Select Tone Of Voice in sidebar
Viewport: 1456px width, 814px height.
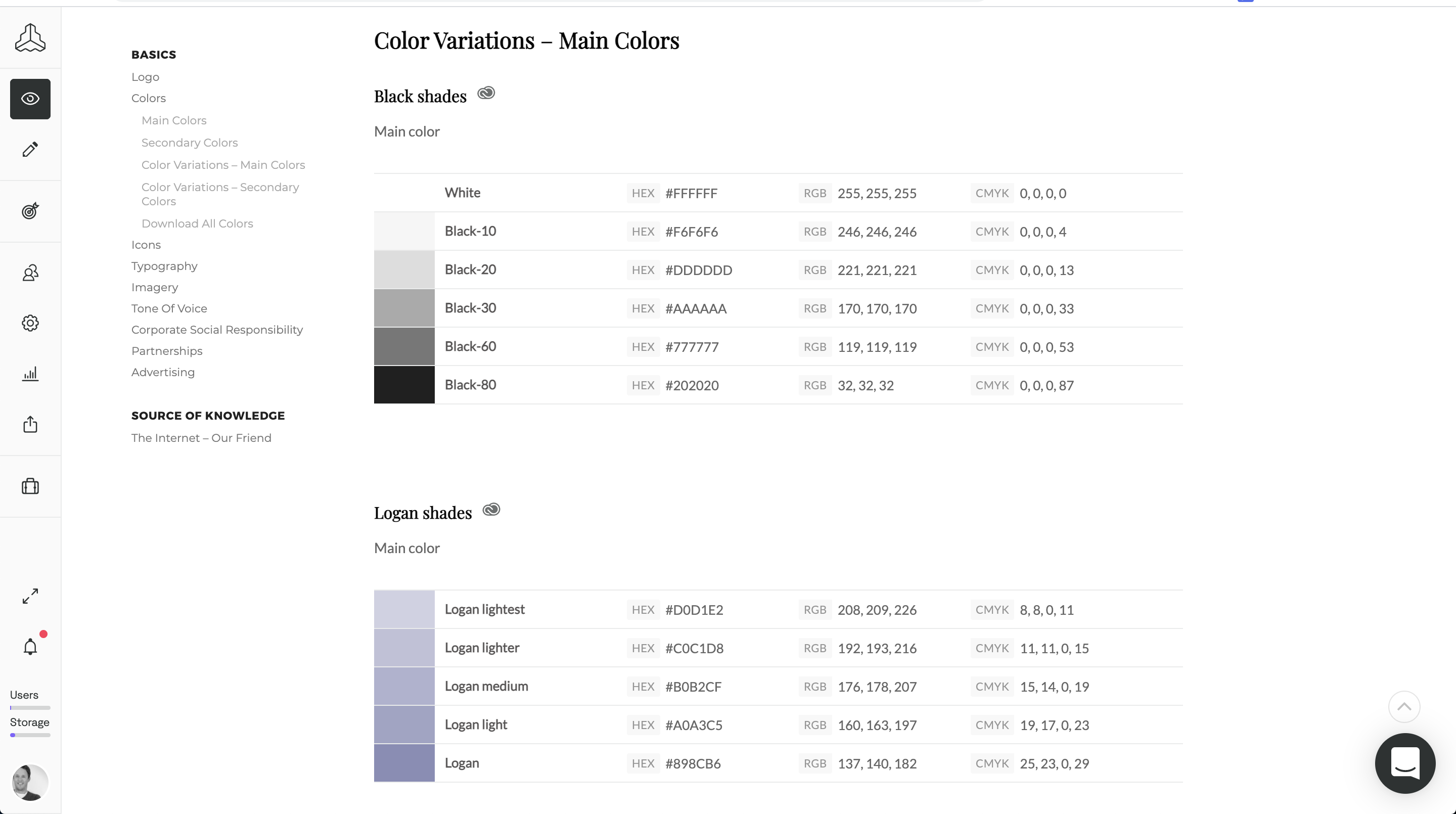pyautogui.click(x=169, y=308)
